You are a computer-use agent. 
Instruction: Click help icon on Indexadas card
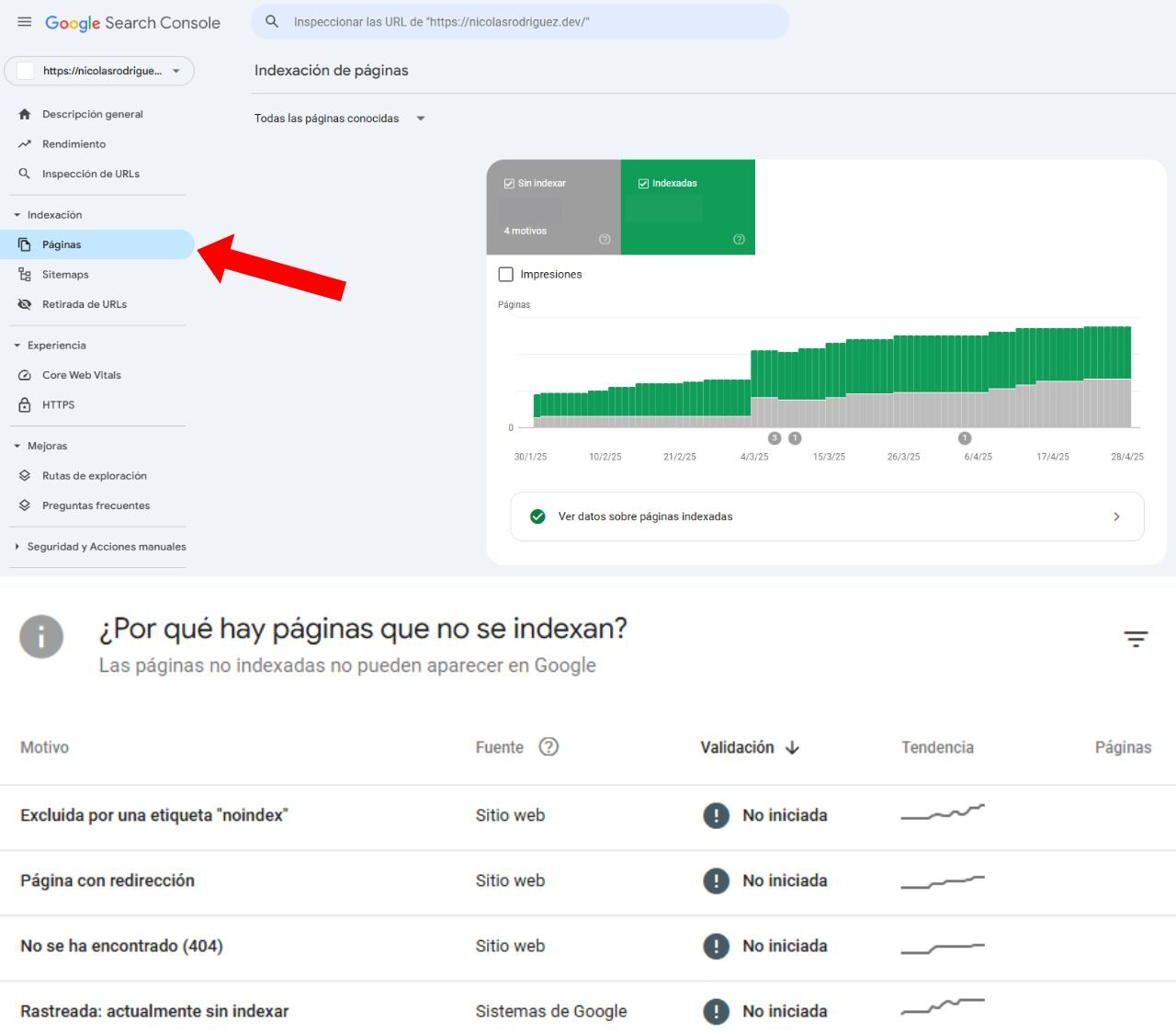click(x=739, y=239)
